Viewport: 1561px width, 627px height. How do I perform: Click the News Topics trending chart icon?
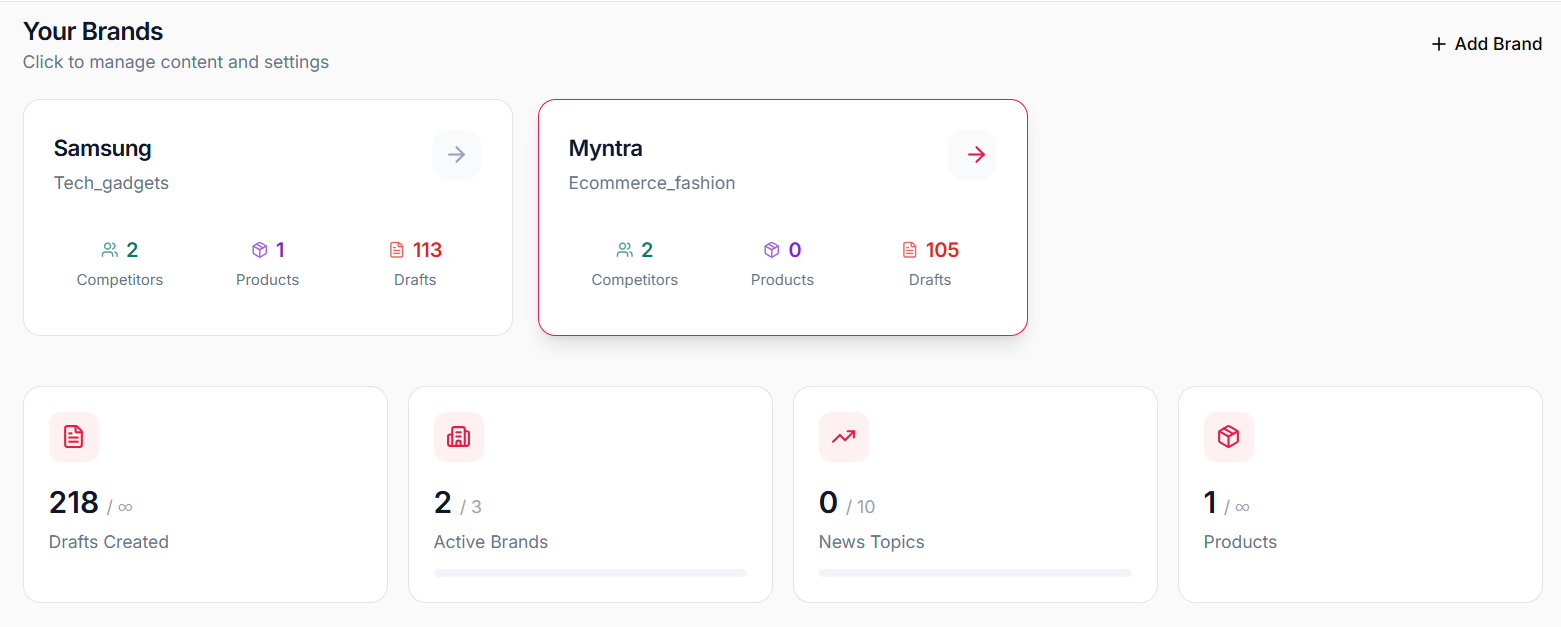click(x=844, y=437)
